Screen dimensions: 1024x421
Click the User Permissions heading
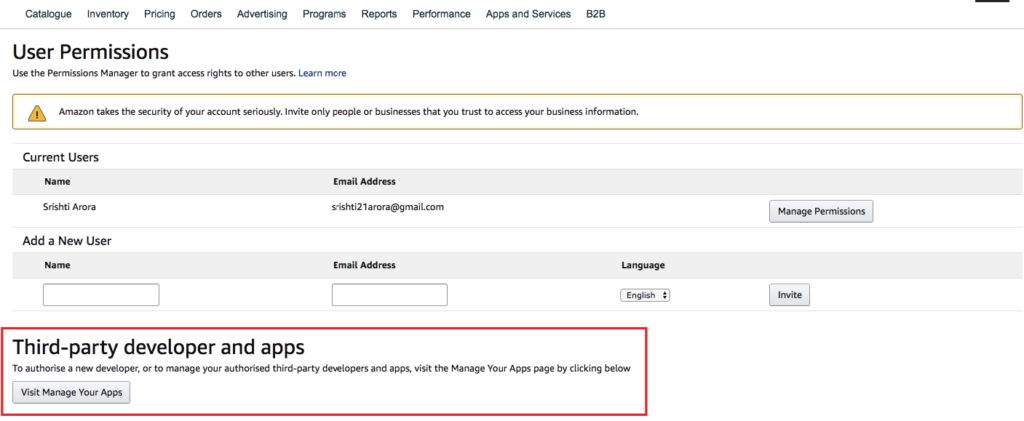(x=90, y=52)
